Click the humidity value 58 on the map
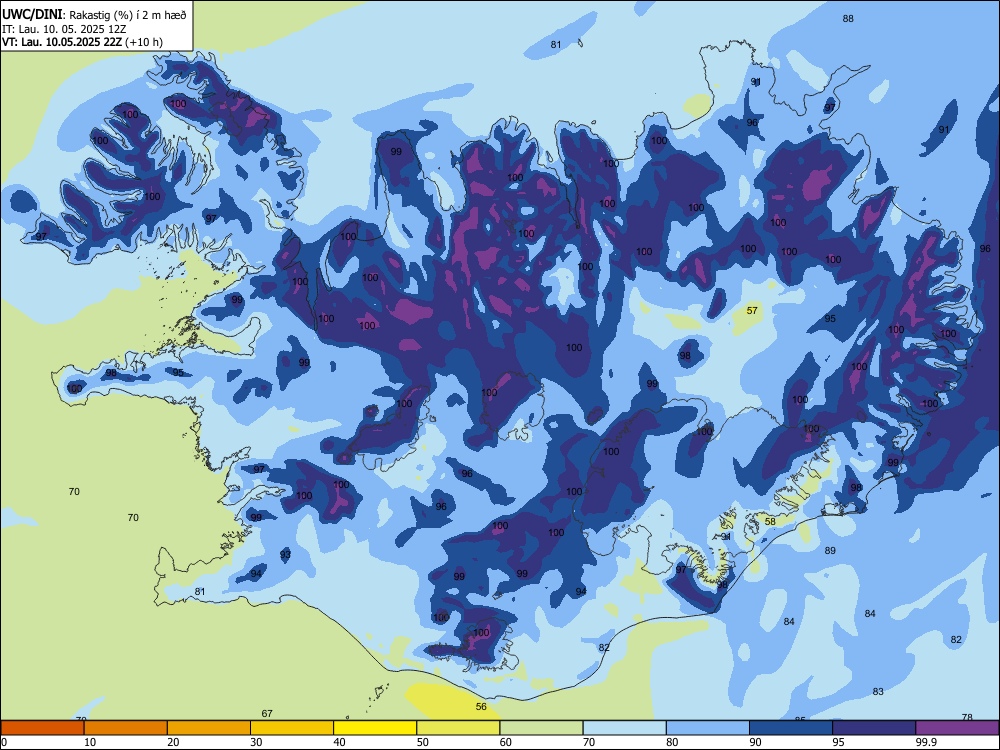Image resolution: width=1000 pixels, height=750 pixels. click(770, 522)
